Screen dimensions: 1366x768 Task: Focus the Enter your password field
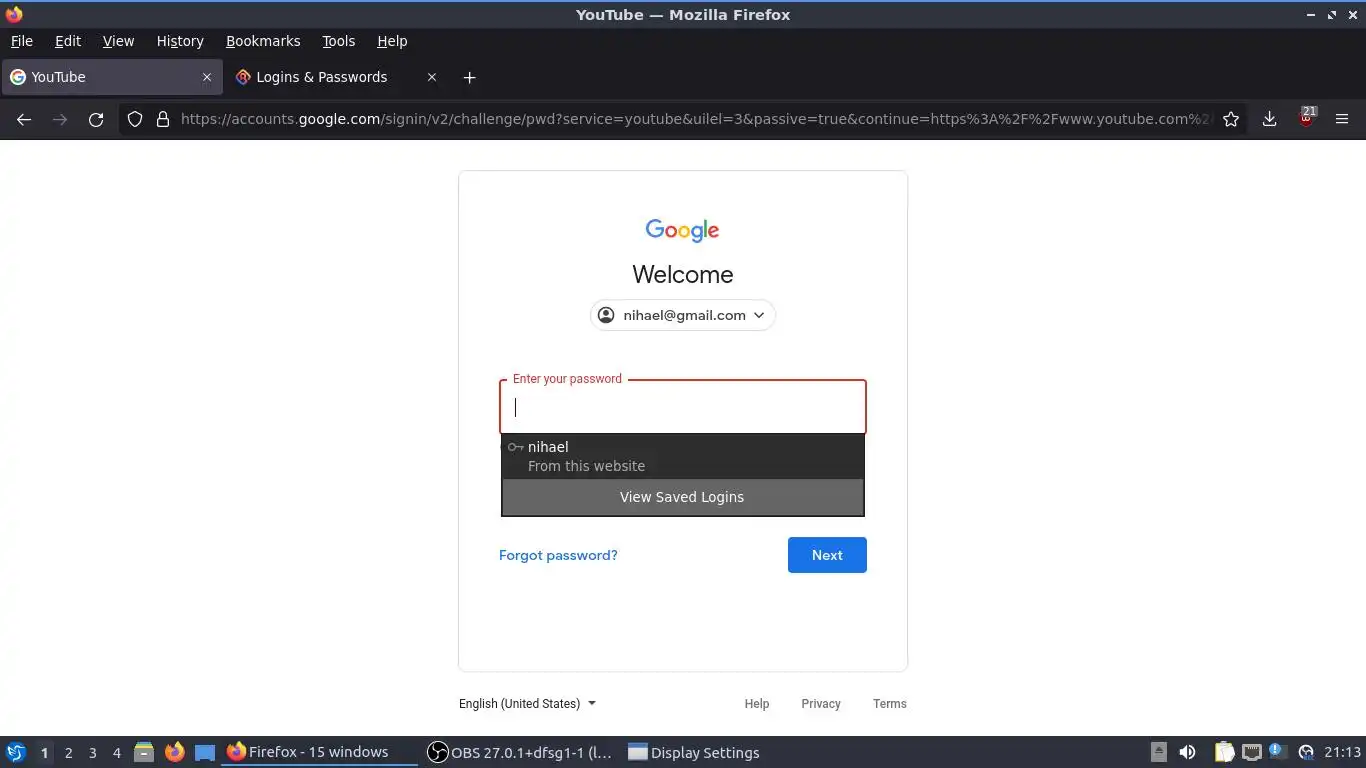tap(683, 407)
